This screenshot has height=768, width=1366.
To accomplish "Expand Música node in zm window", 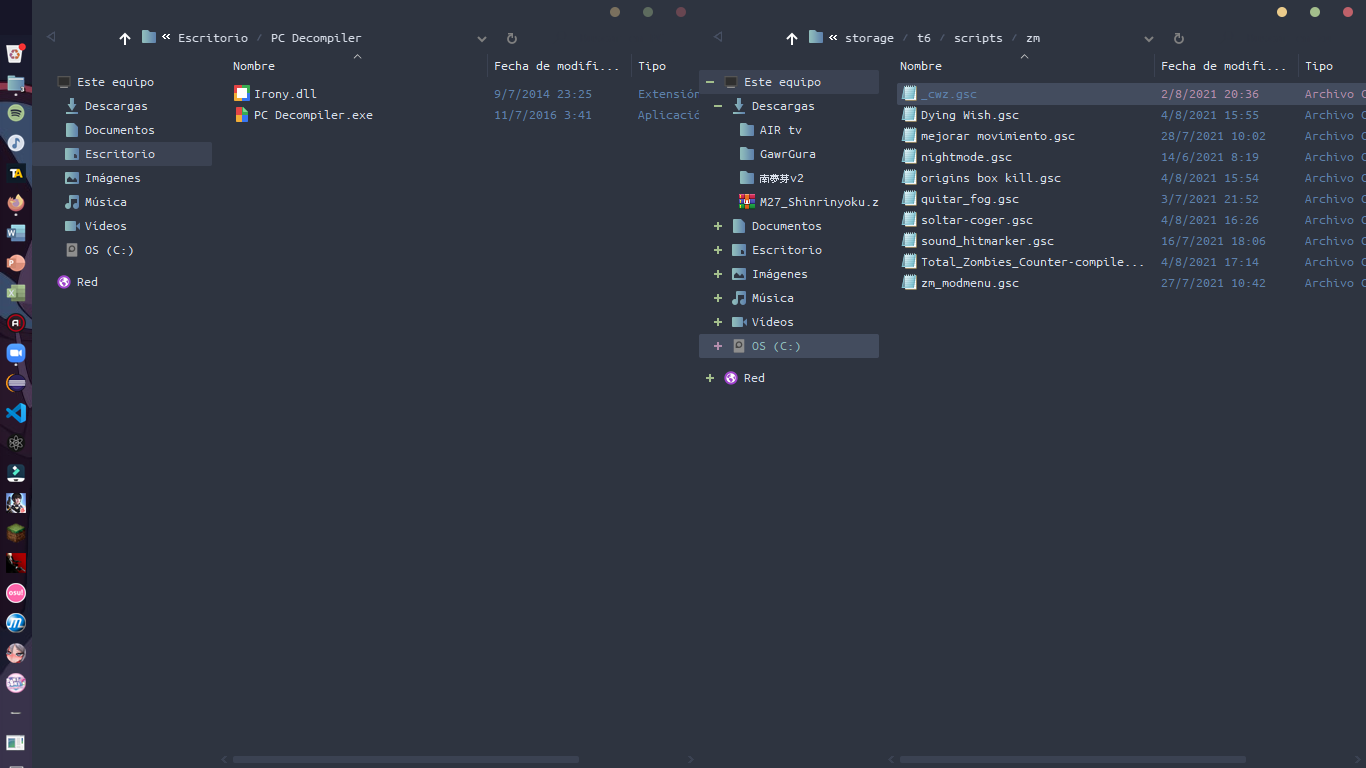I will coord(718,298).
